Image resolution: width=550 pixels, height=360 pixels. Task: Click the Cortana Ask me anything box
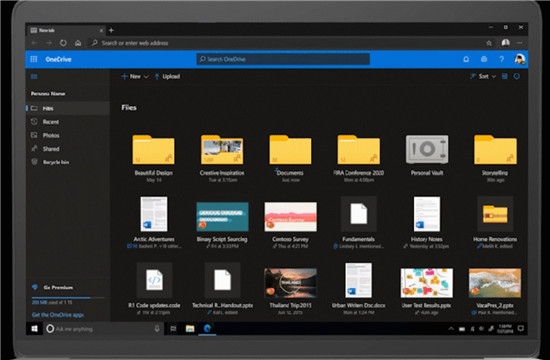[x=104, y=329]
